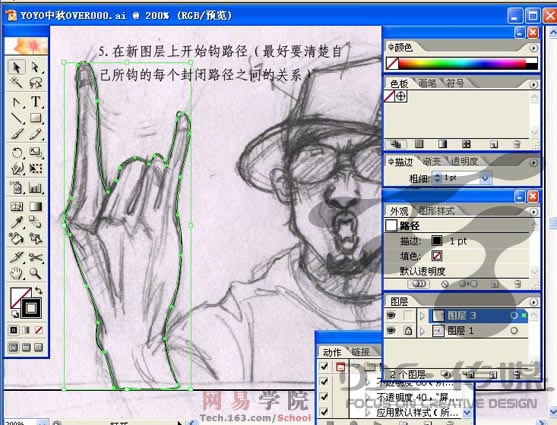
Task: Toggle the lock on 图层 1
Action: click(x=408, y=331)
